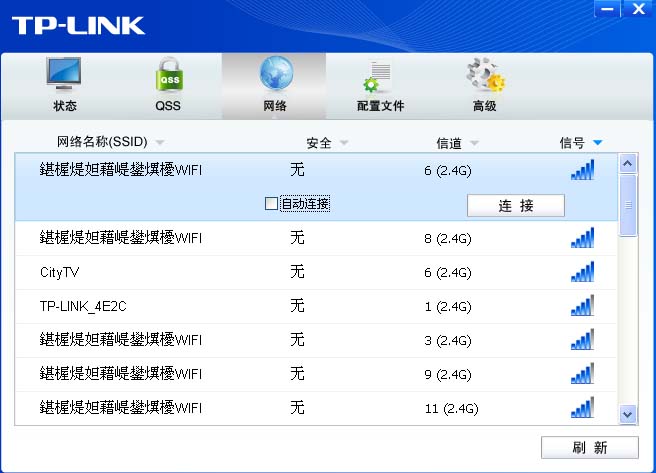Switch to the 高级 tab label

(484, 106)
